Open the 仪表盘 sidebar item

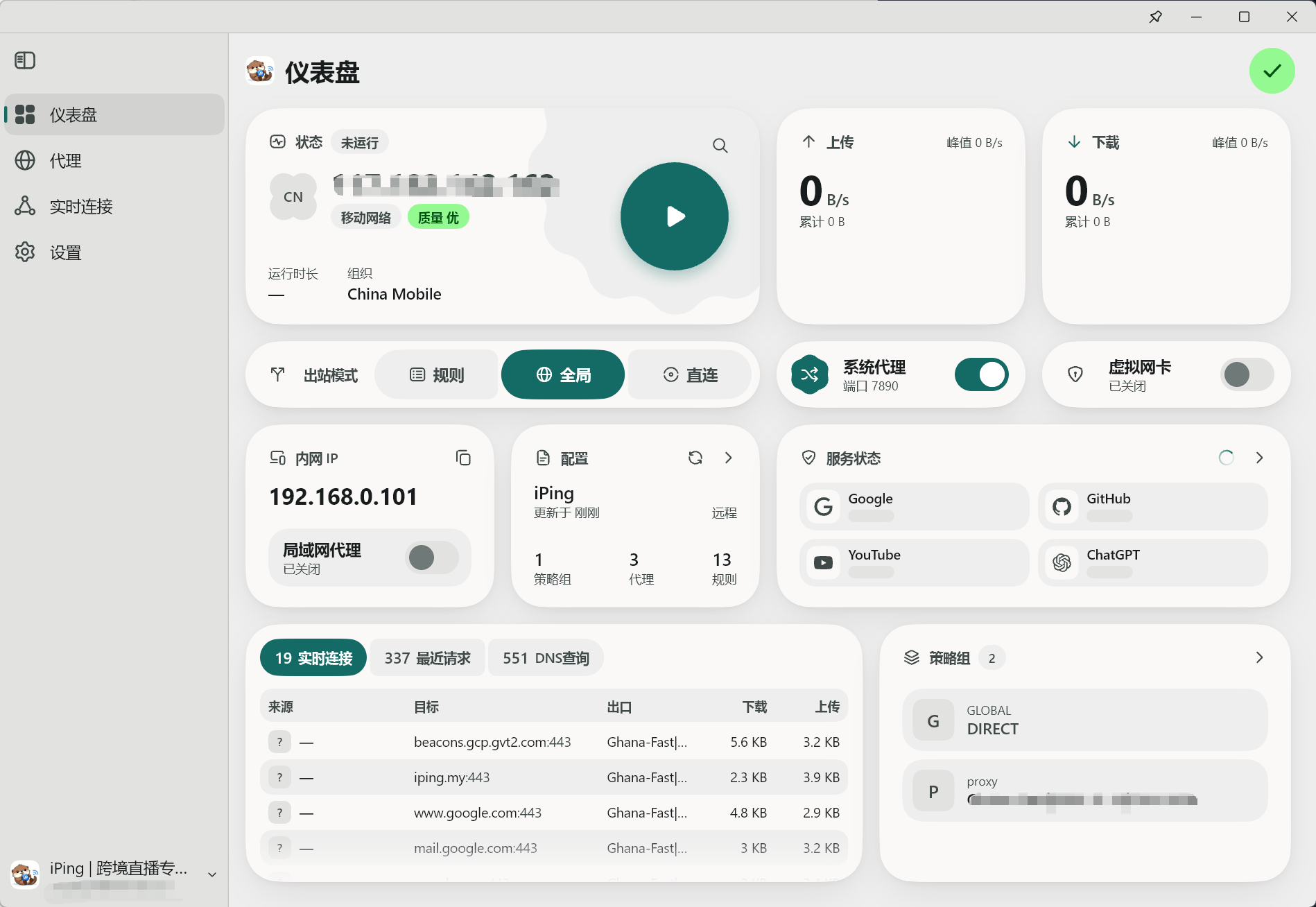coord(114,114)
